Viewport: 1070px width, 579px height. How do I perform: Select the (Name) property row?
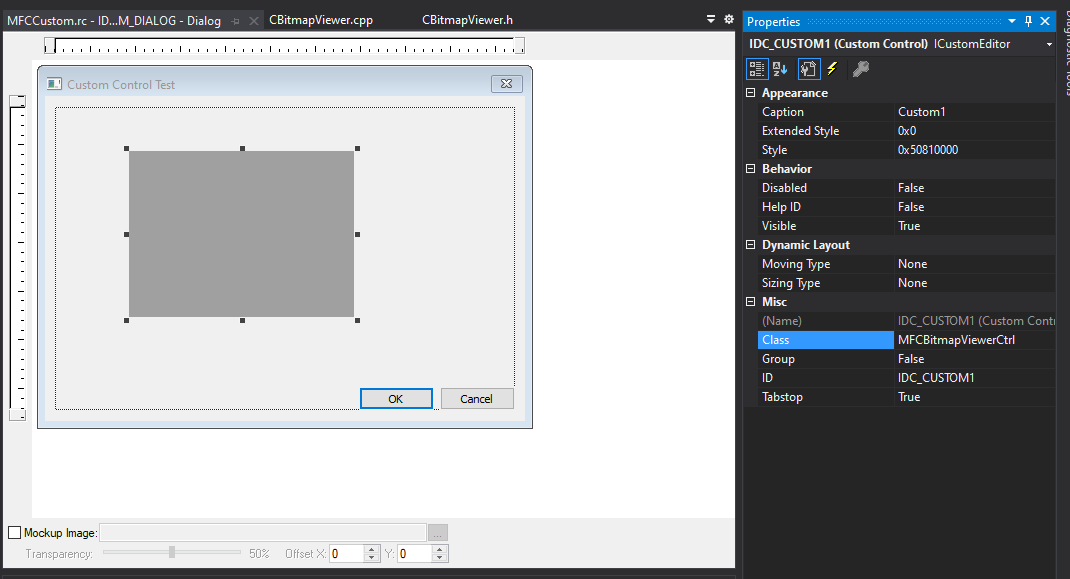click(906, 321)
